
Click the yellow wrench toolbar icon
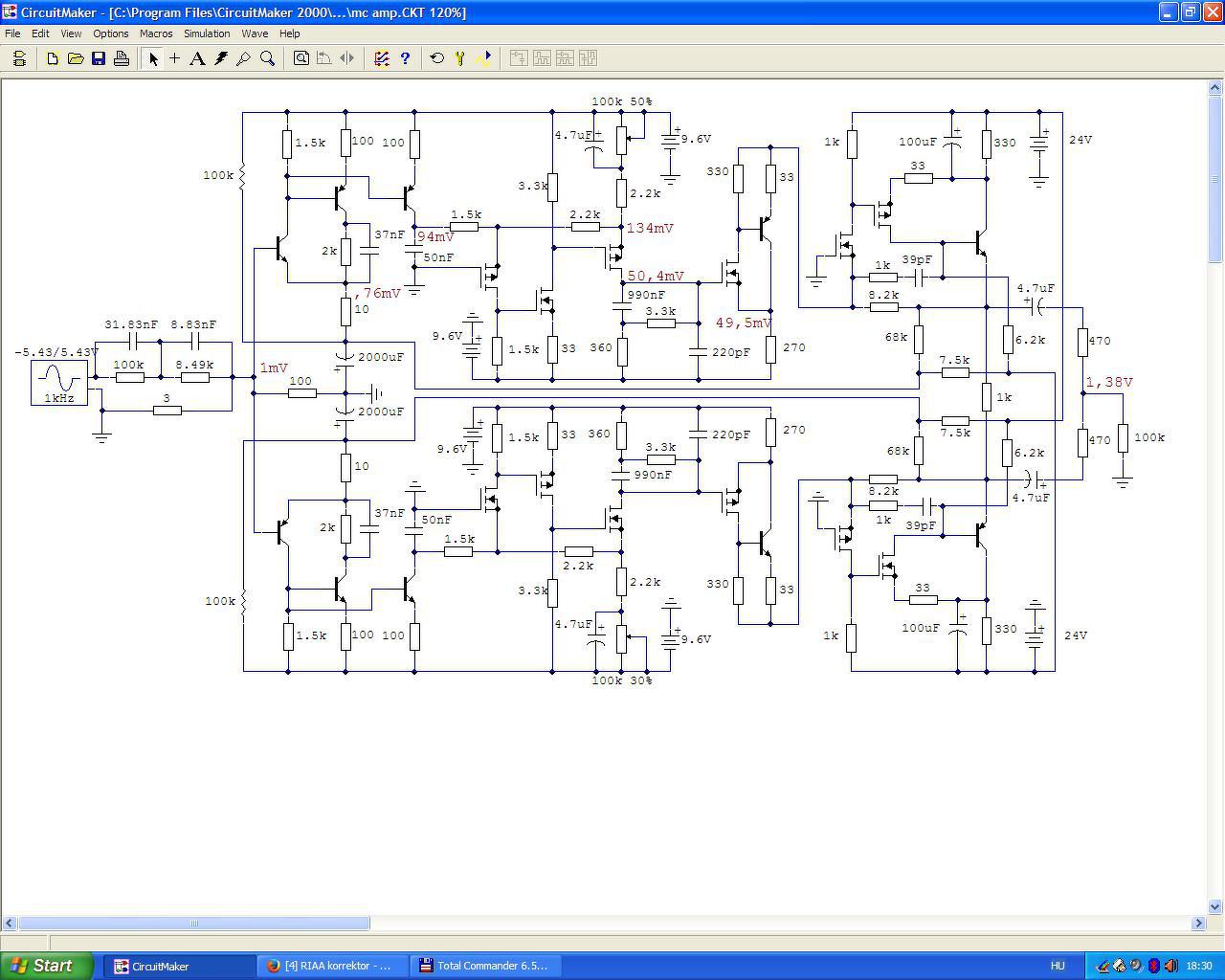click(x=460, y=58)
